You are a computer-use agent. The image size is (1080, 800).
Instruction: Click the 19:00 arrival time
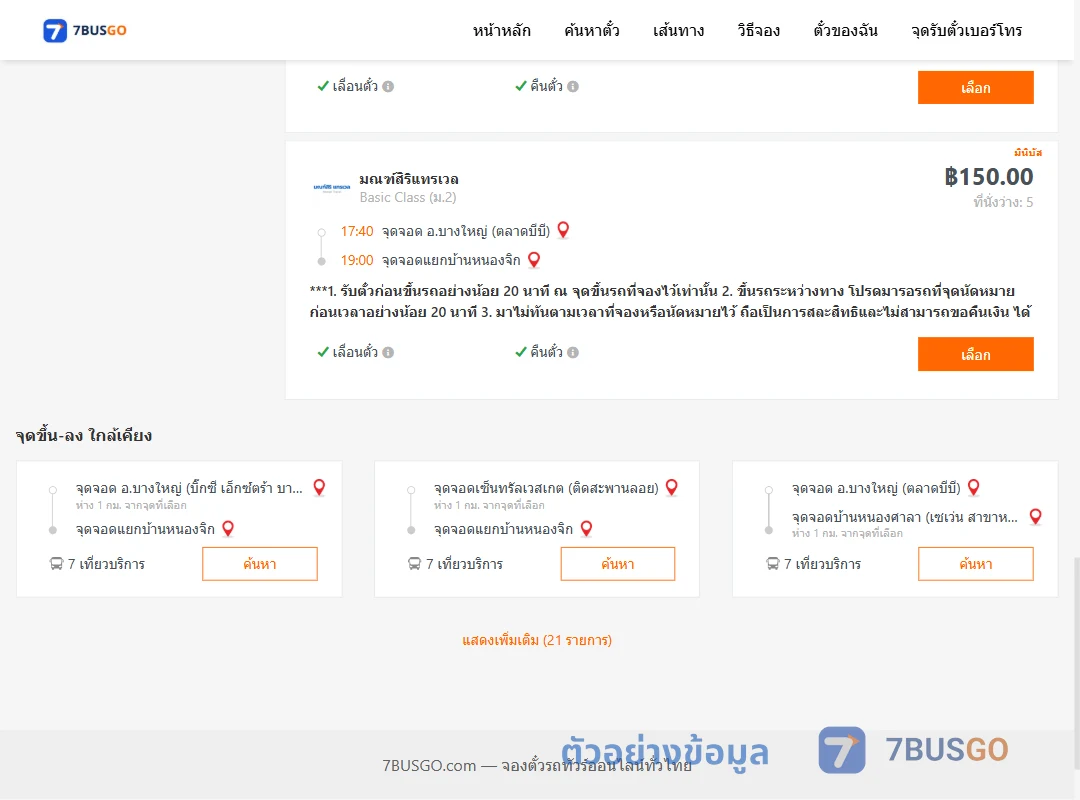tap(357, 260)
